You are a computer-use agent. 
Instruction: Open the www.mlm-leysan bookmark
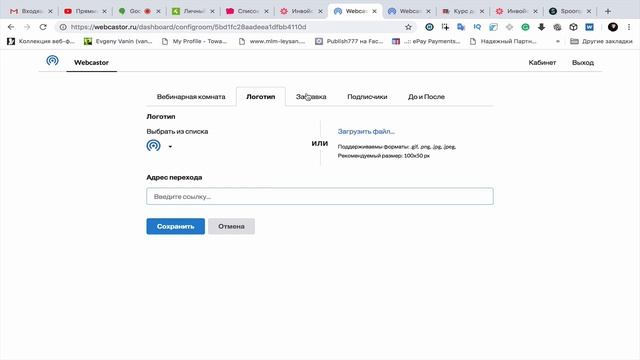tap(272, 41)
